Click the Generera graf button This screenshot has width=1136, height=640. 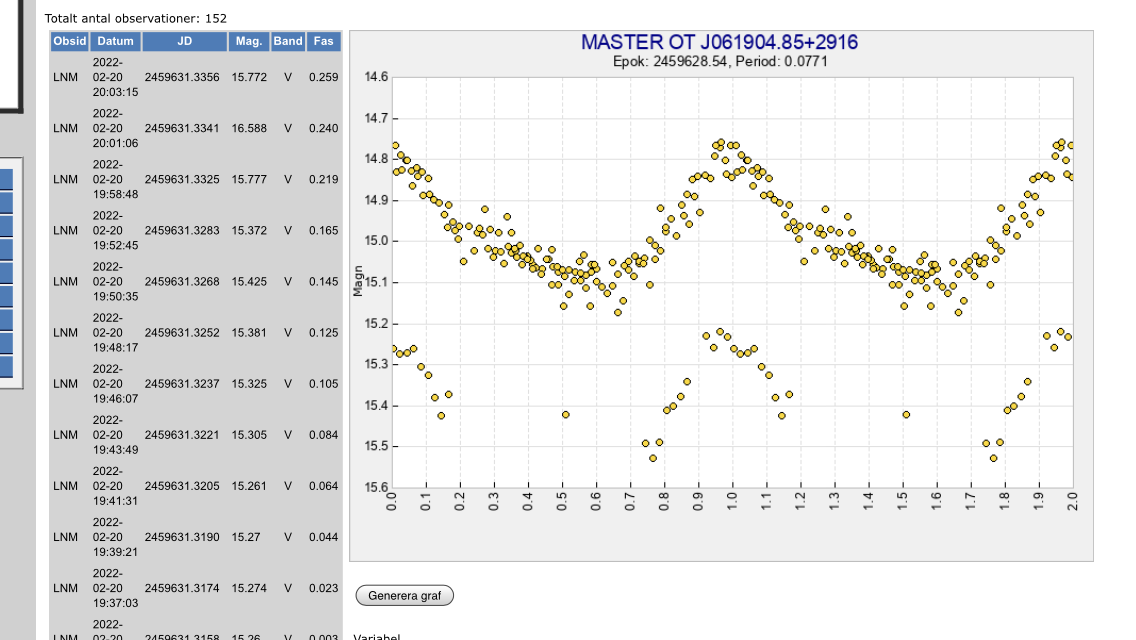(404, 596)
